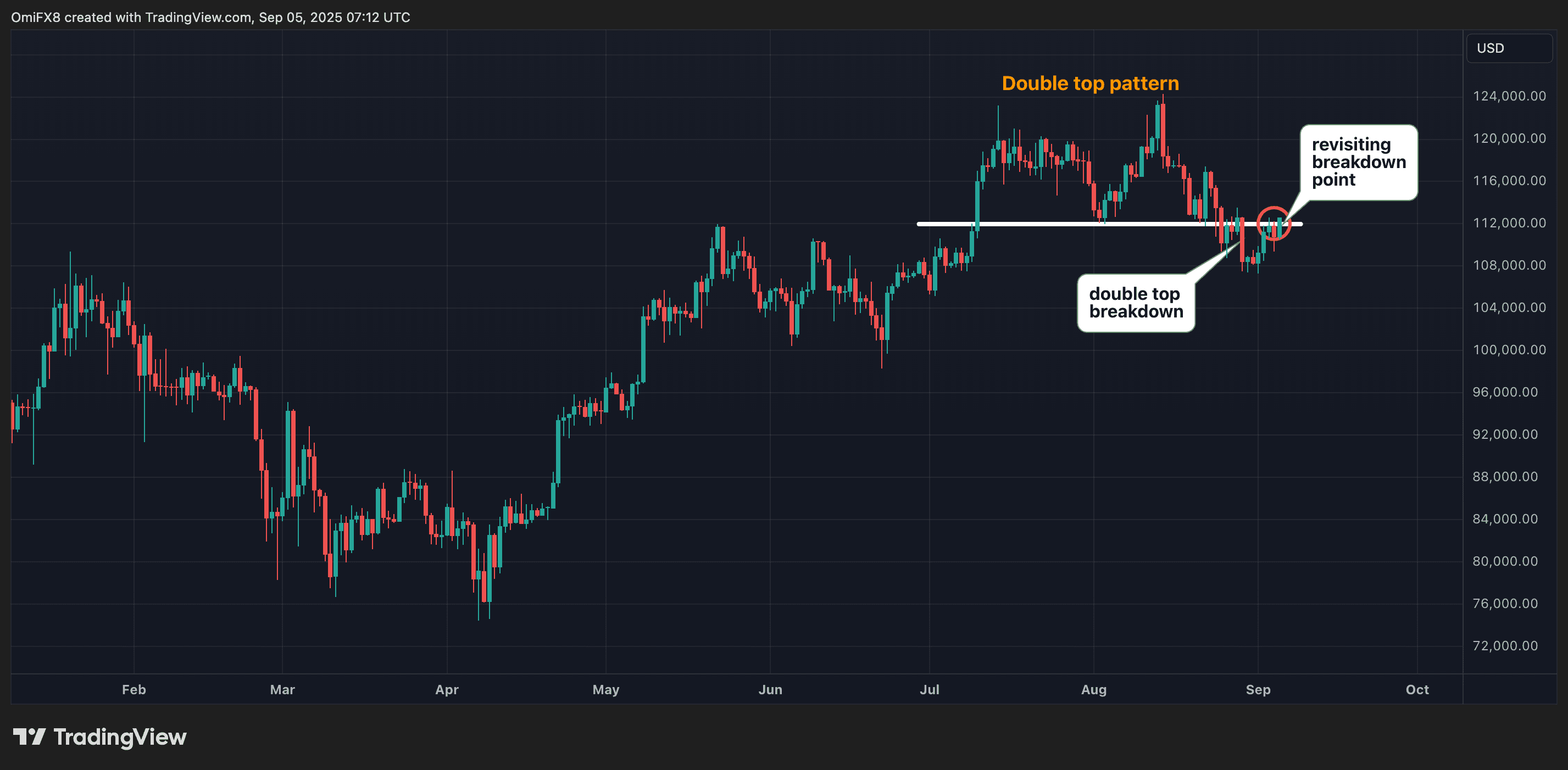Screen dimensions: 1568x770
Task: Click the "revisiting breakdown point" callout
Action: 1358,163
